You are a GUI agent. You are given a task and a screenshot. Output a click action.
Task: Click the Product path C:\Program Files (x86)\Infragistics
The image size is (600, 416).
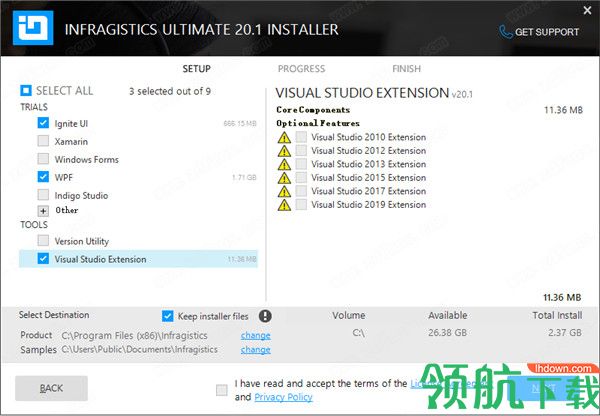(134, 336)
